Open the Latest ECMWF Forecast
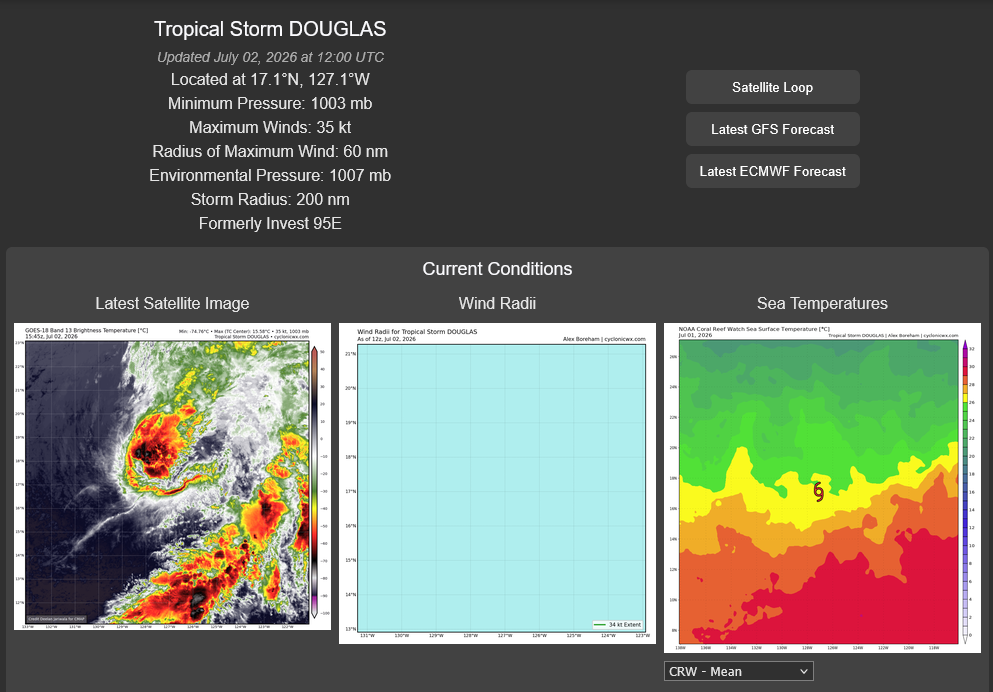 coord(773,171)
